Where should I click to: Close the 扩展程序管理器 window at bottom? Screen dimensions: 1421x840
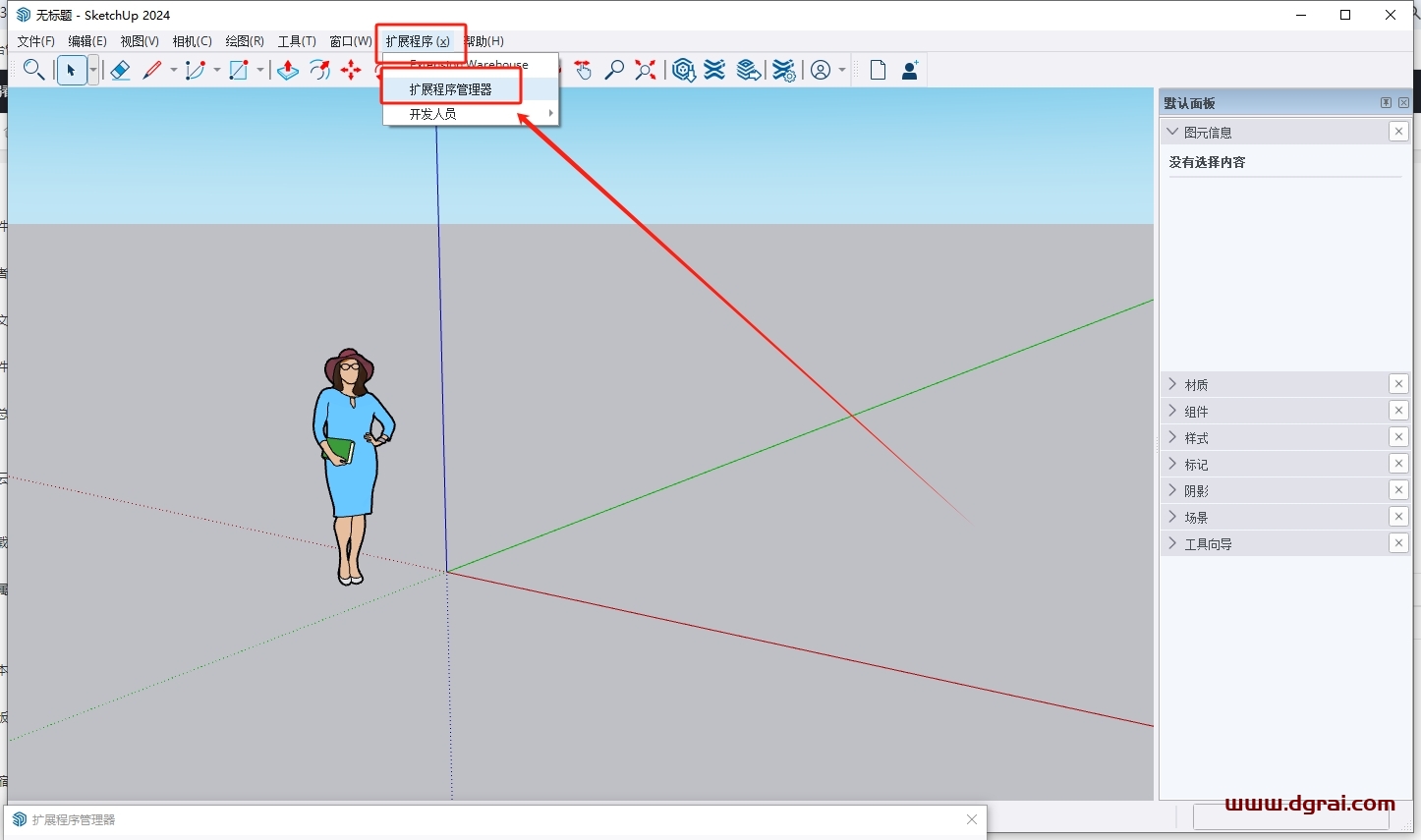point(972,819)
